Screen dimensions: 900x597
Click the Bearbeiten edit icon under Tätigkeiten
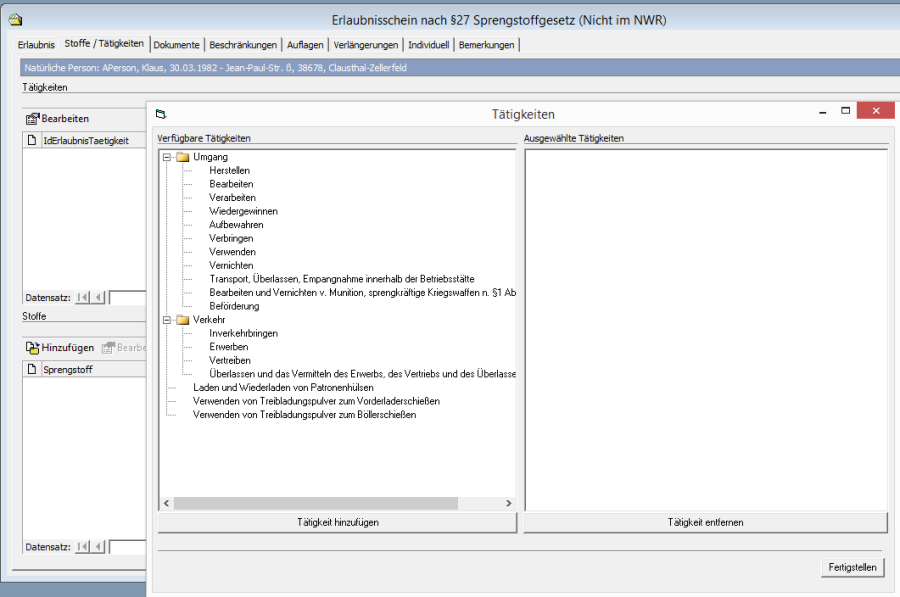[32, 119]
